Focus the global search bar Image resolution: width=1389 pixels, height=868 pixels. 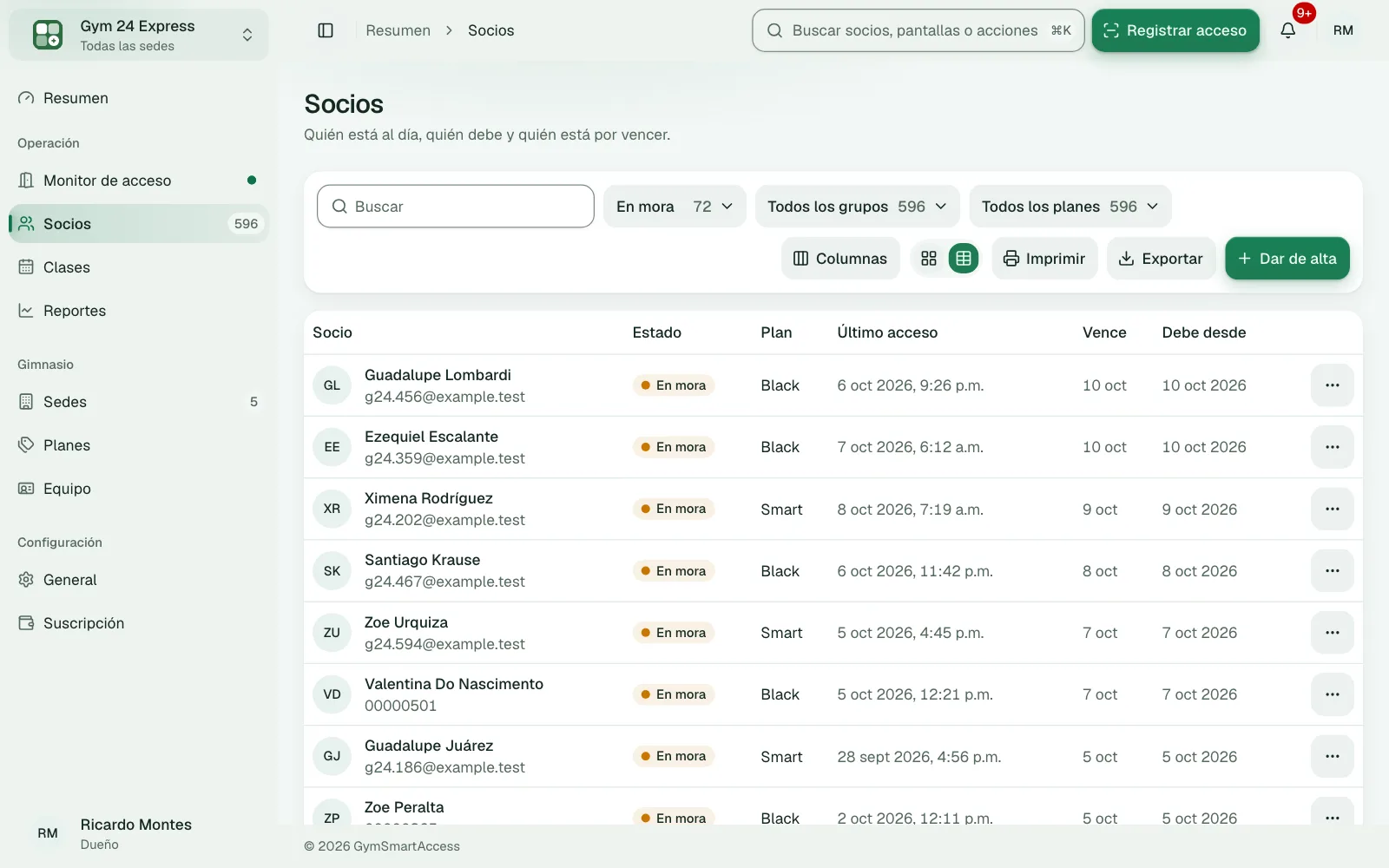918,30
